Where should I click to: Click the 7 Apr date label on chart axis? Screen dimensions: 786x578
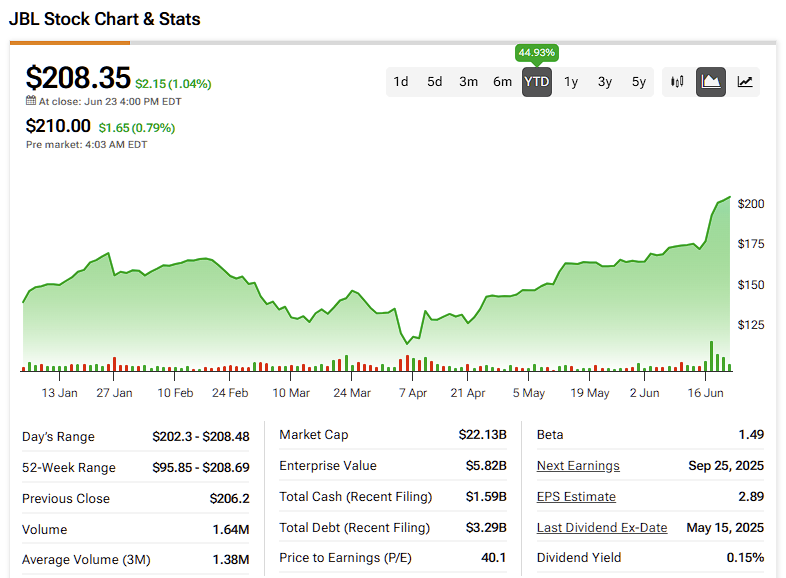click(x=413, y=393)
